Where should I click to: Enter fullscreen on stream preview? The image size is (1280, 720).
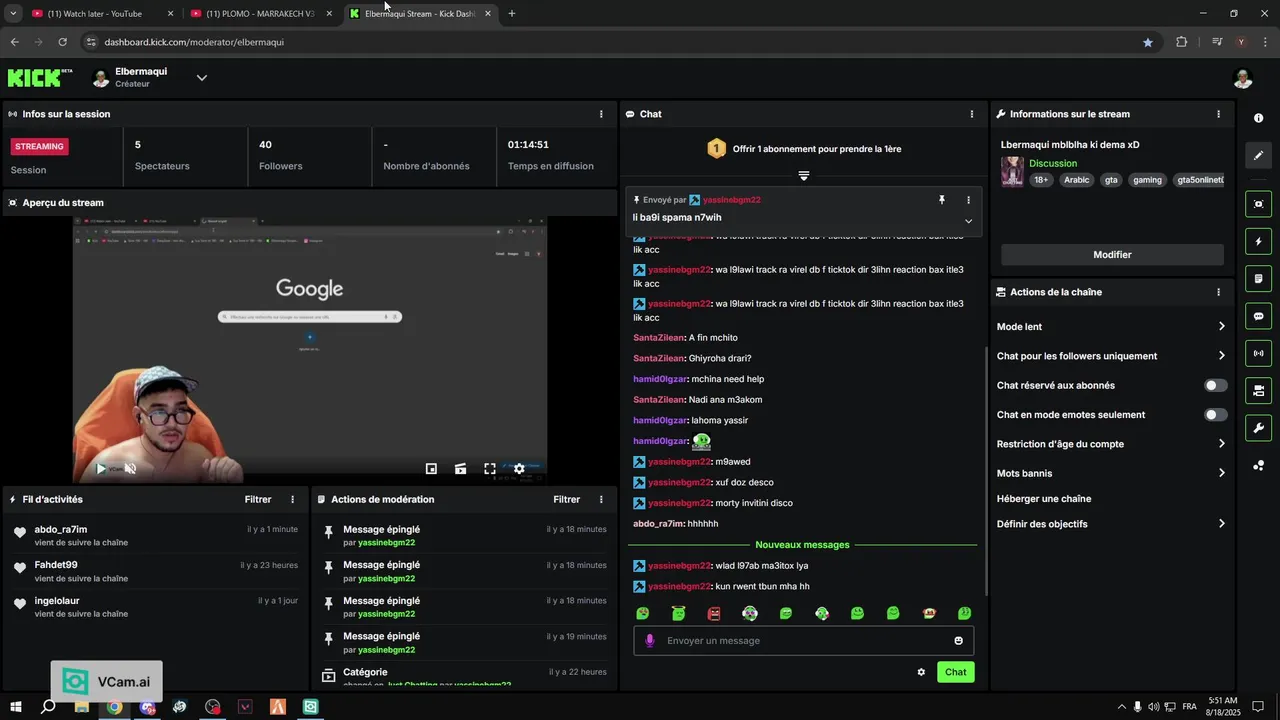[490, 468]
